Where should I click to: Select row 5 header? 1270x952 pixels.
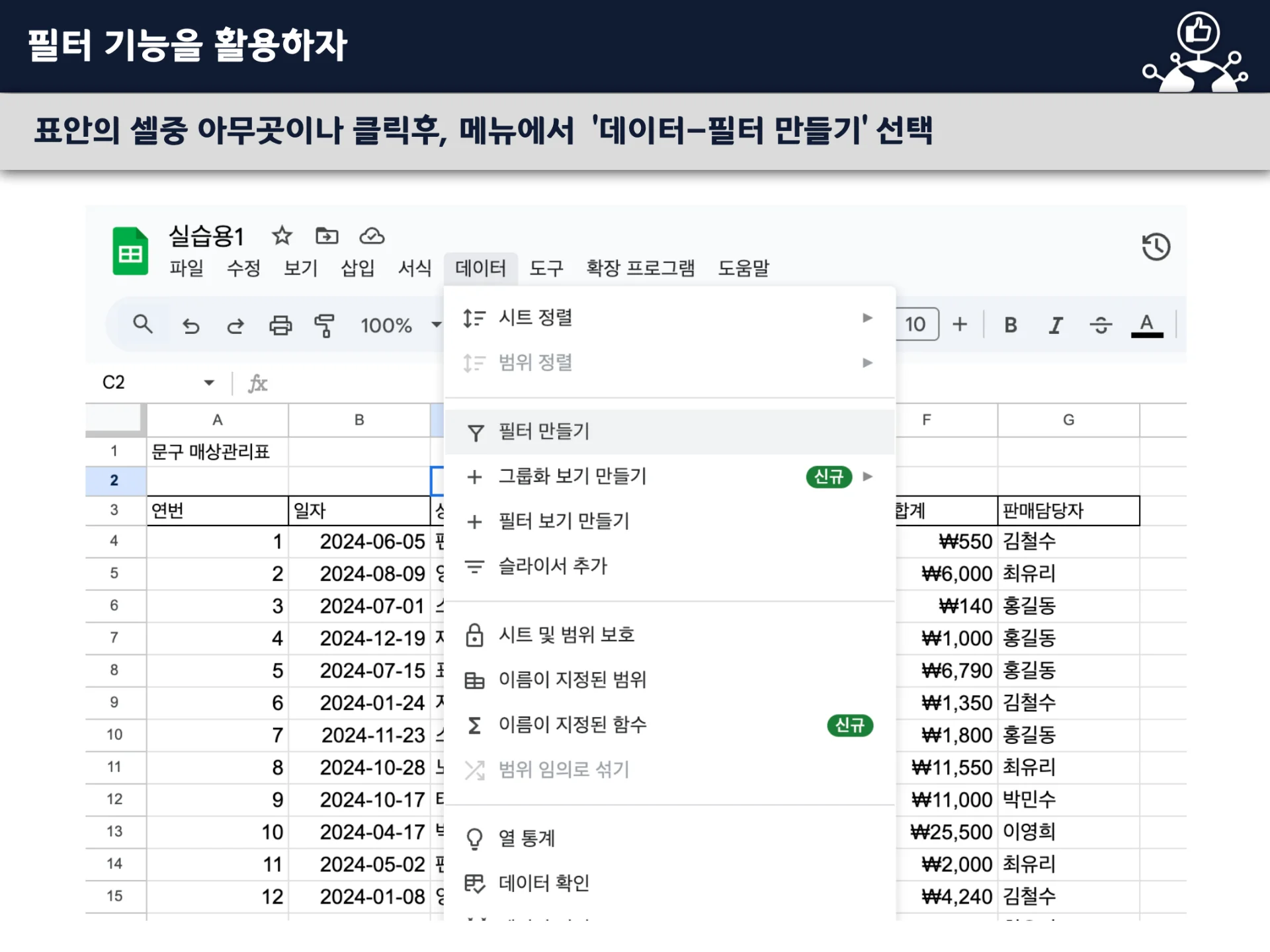tap(115, 573)
